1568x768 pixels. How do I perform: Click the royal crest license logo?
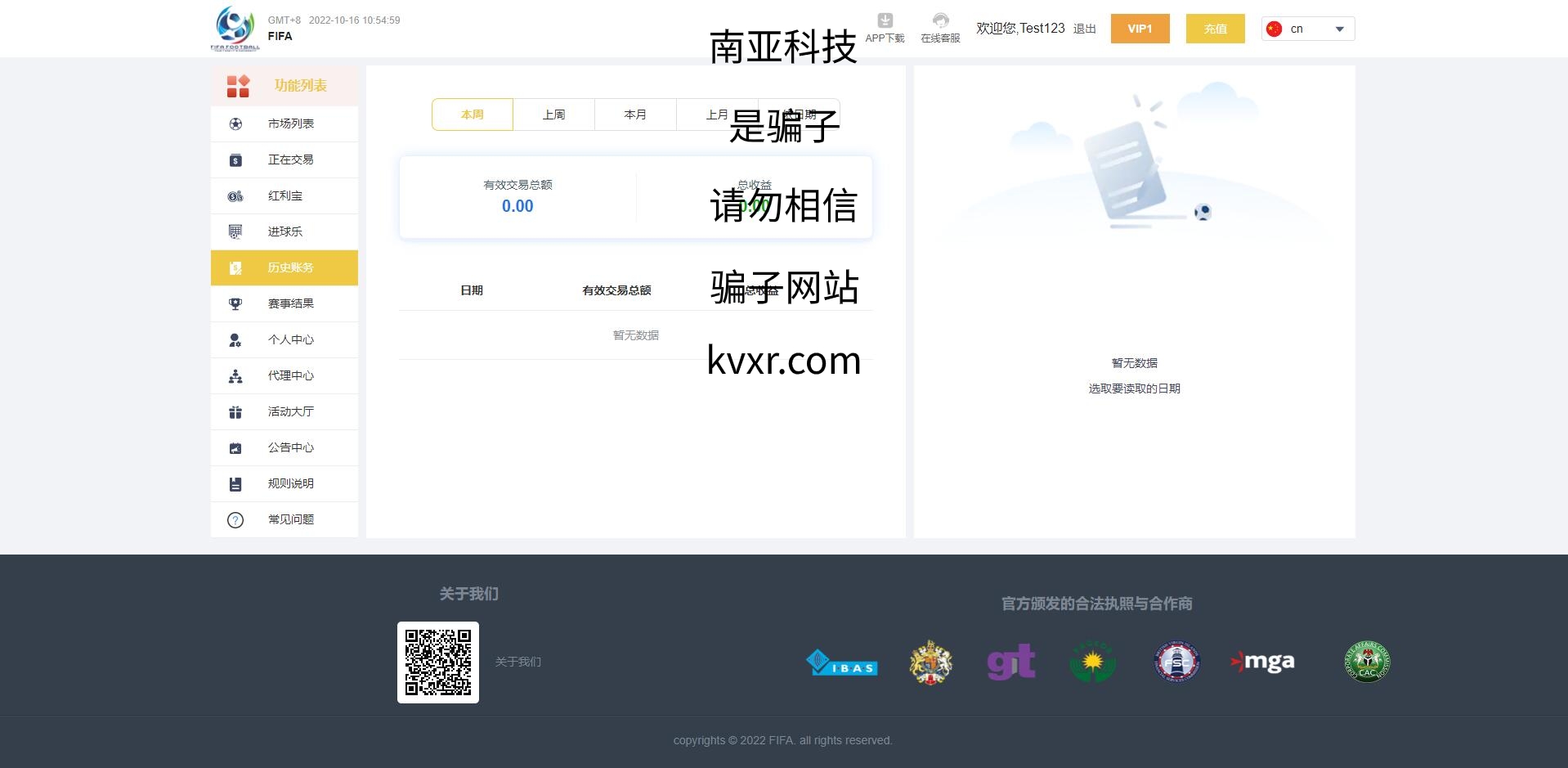(930, 662)
